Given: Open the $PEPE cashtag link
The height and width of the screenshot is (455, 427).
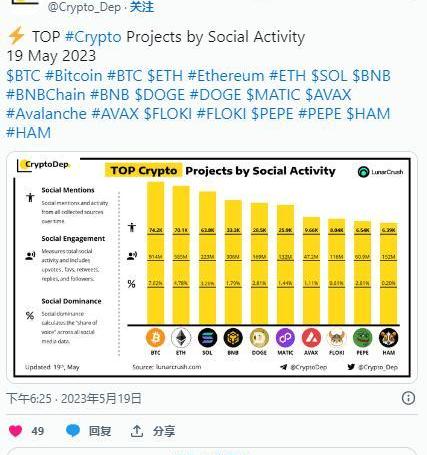Looking at the screenshot, I should [x=272, y=114].
